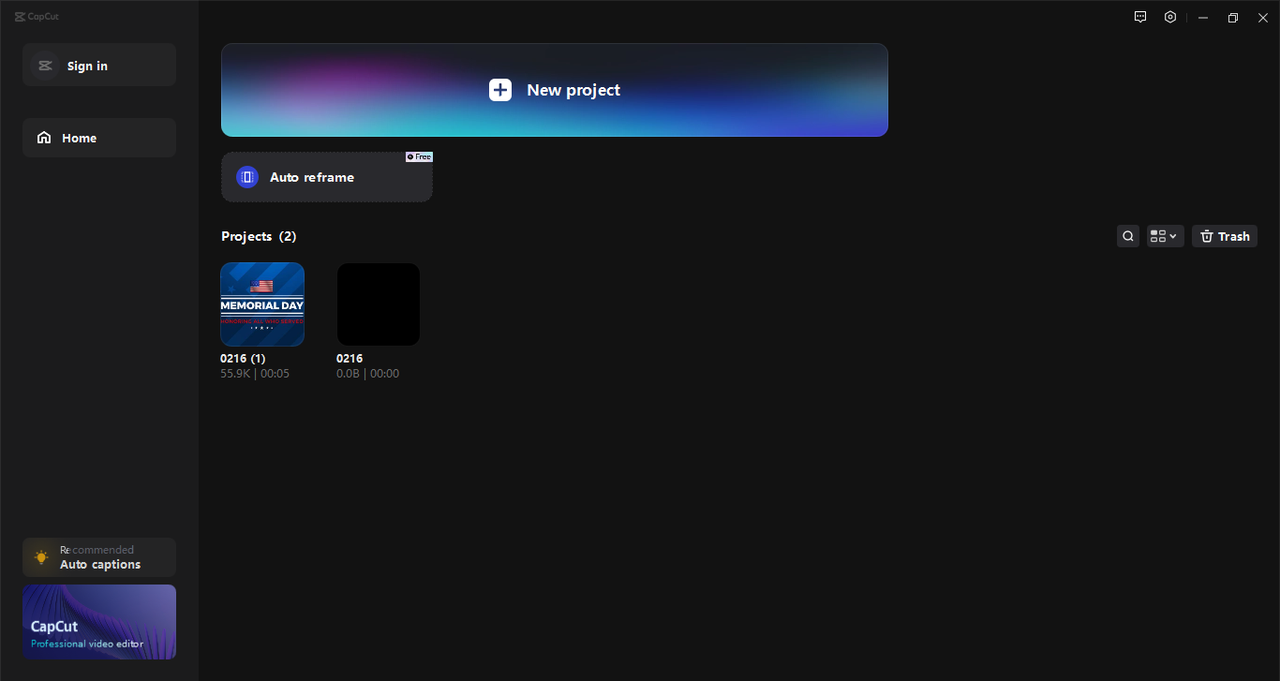Click the CapCut Professional video editor banner

(x=99, y=622)
